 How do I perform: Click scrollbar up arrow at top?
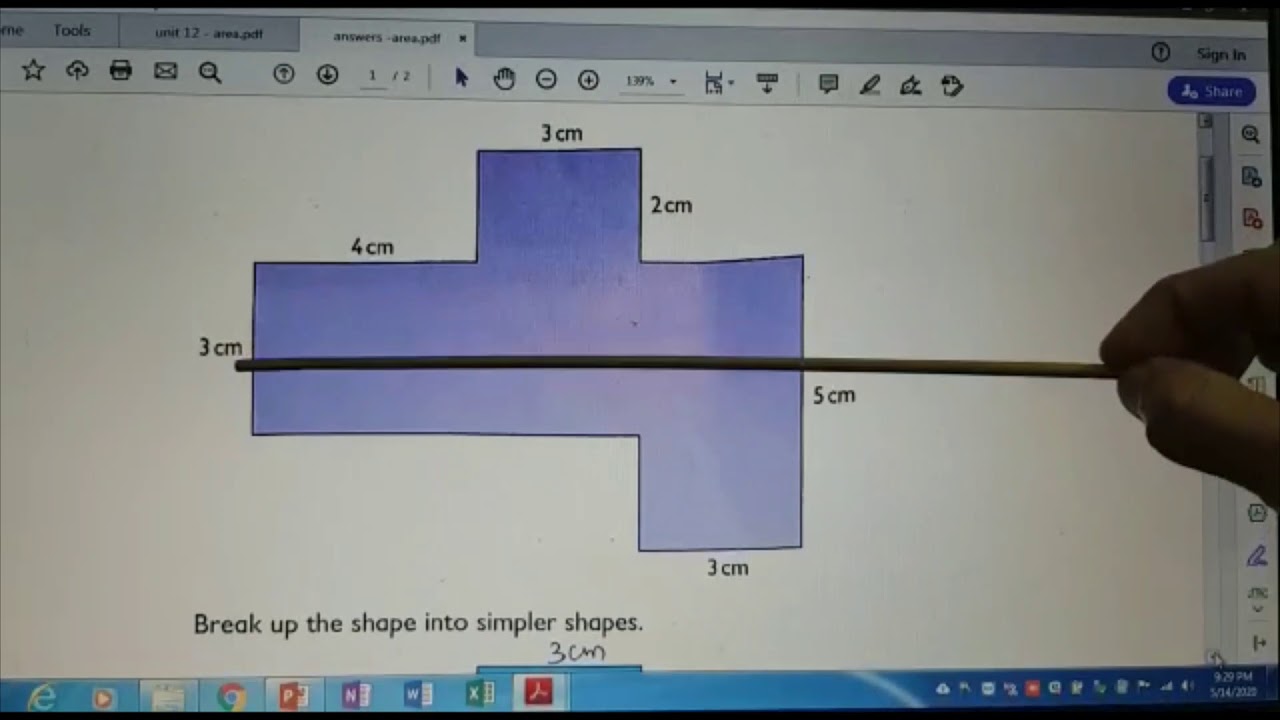[1206, 120]
